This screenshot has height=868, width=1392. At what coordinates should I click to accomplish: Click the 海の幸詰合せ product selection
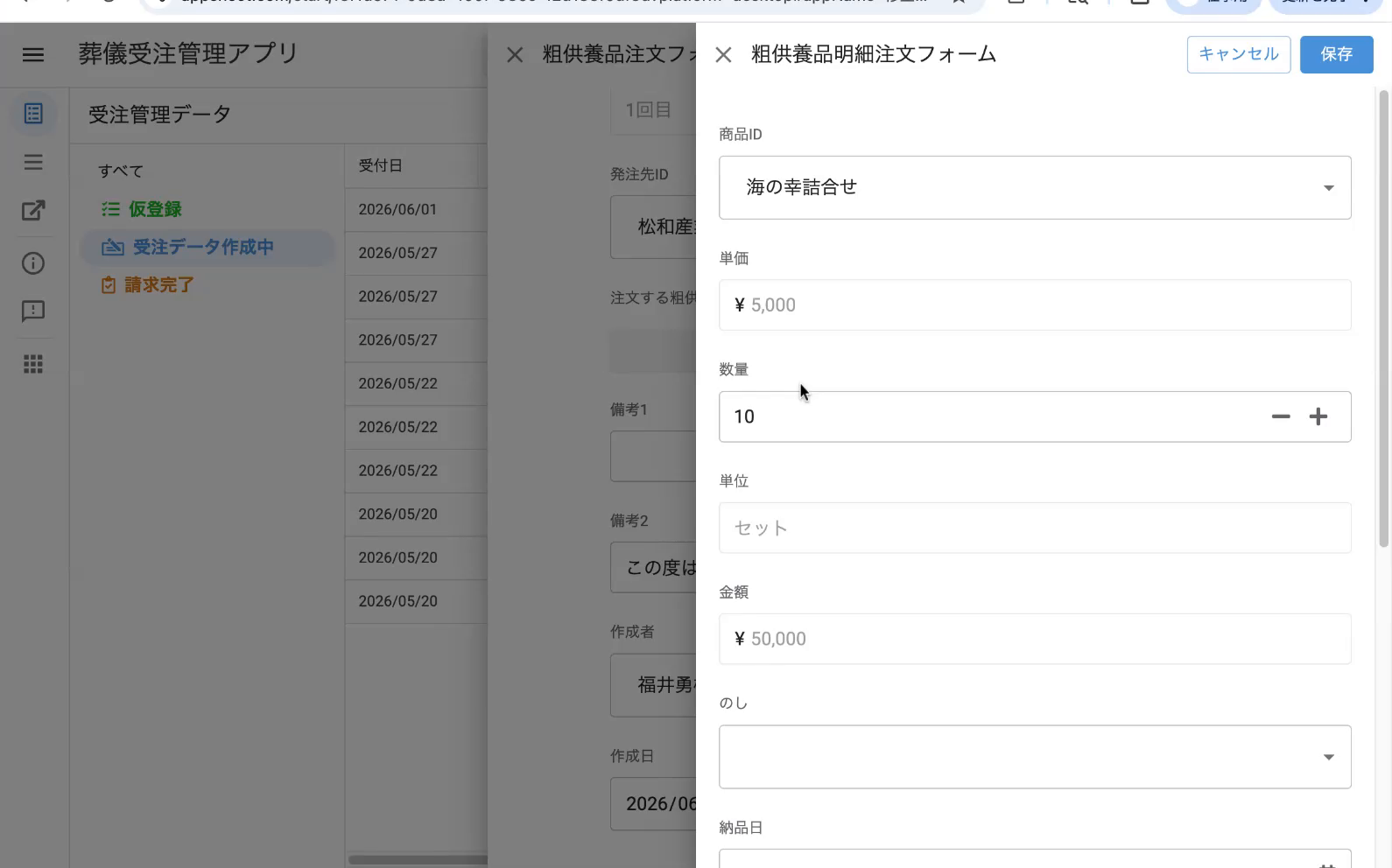[x=1035, y=187]
